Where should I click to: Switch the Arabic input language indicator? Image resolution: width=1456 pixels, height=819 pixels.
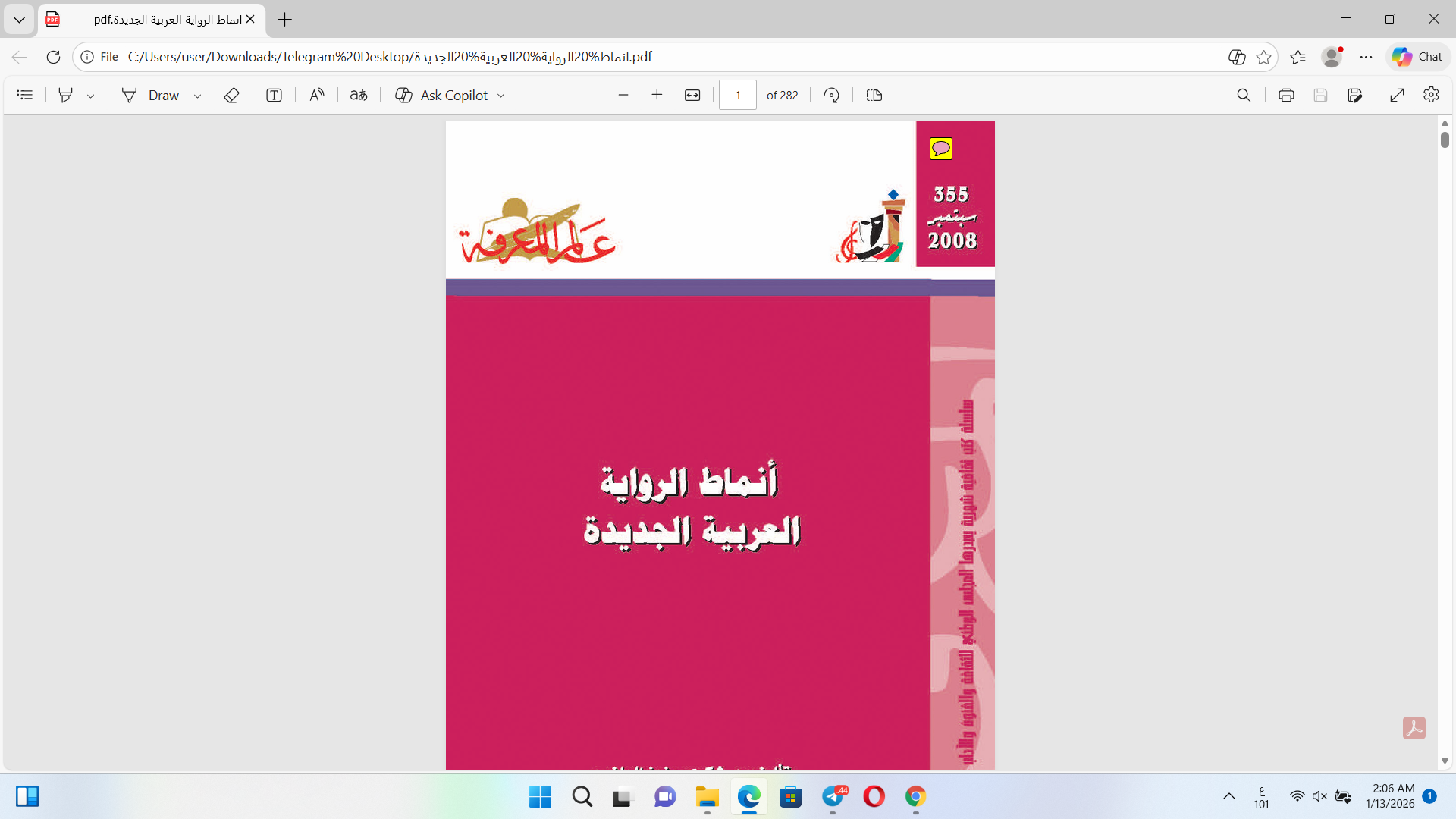[x=1261, y=797]
